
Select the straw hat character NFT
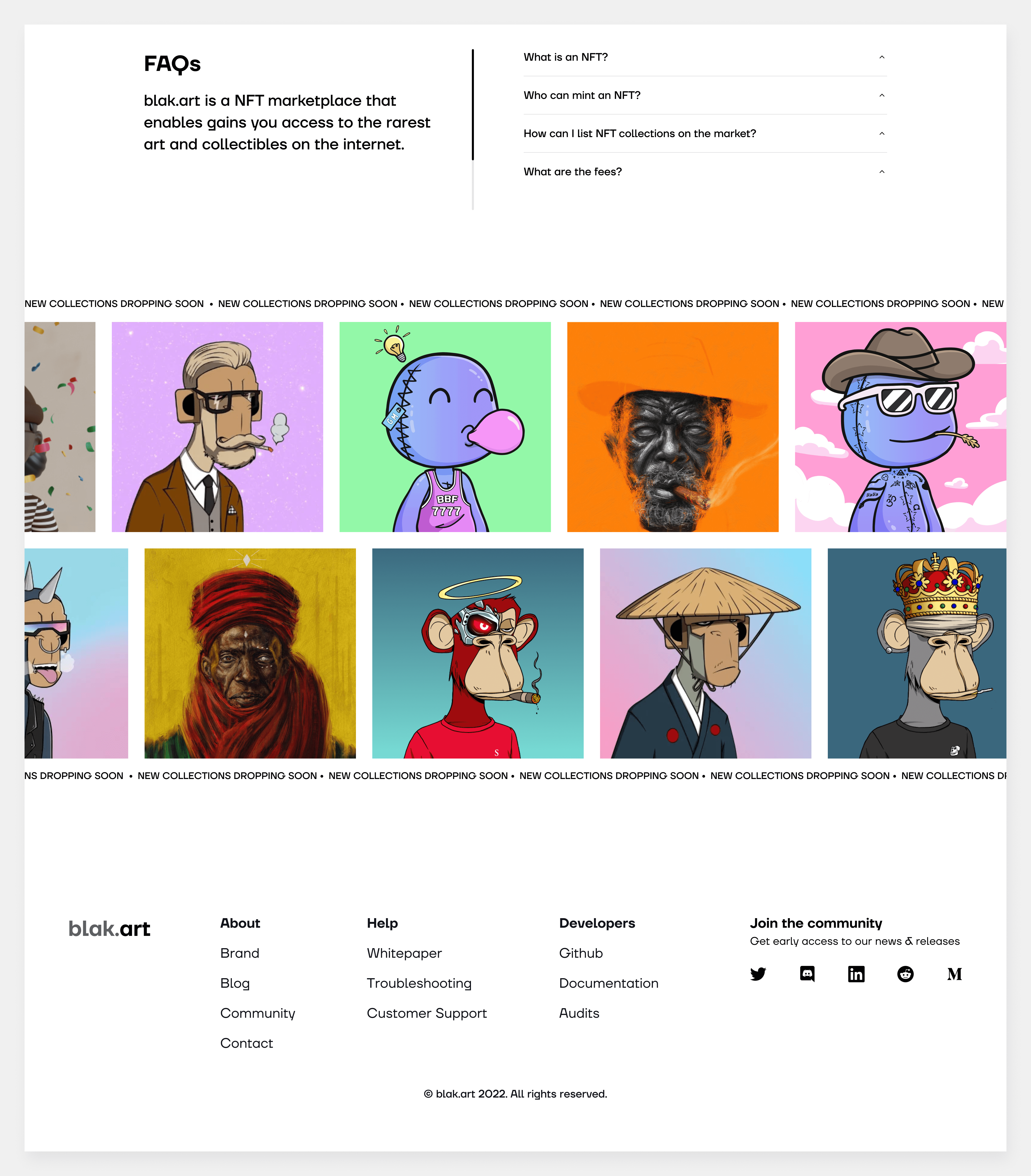706,653
